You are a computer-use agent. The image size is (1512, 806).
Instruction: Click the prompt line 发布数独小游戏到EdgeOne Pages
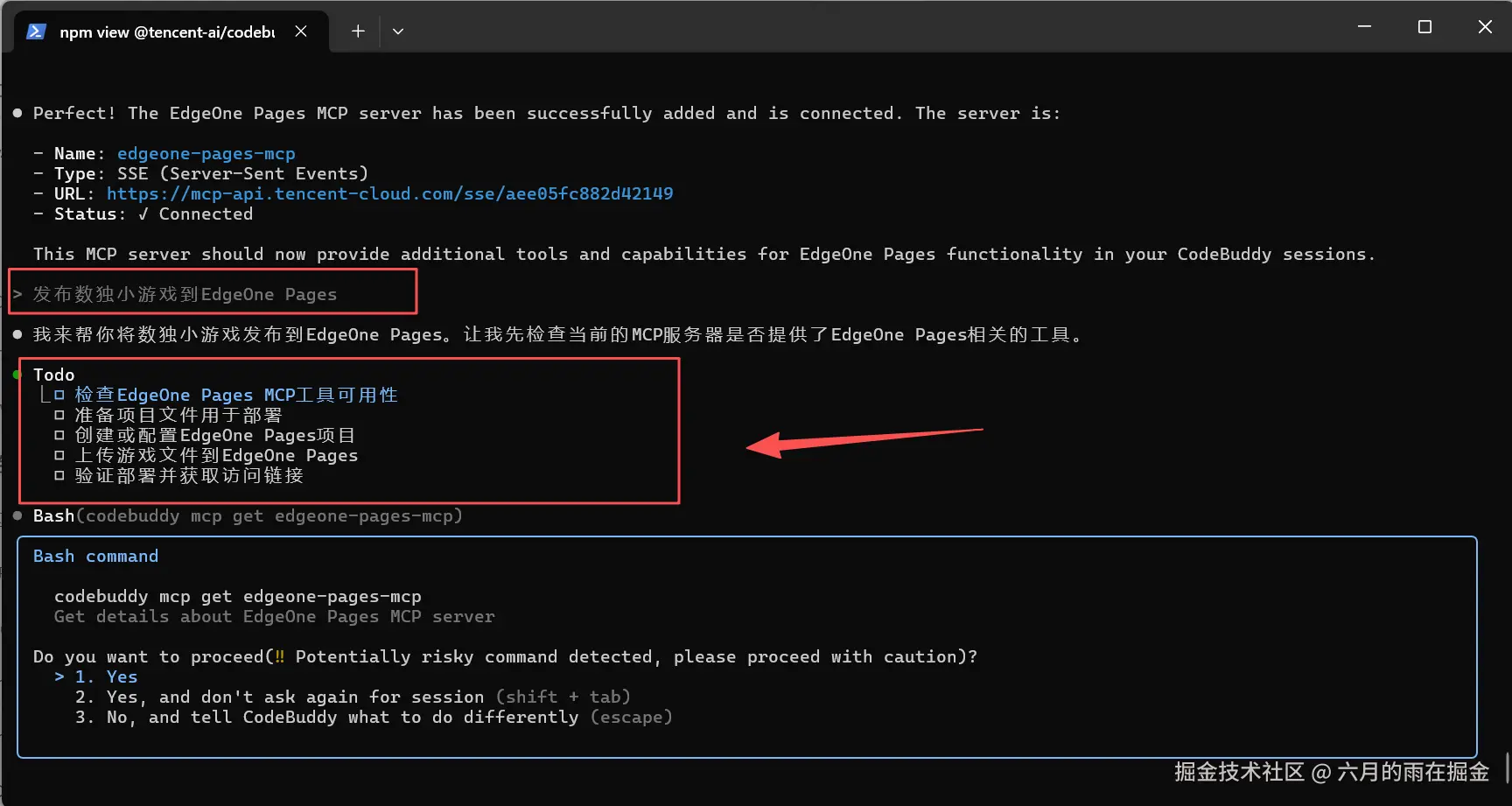185,294
